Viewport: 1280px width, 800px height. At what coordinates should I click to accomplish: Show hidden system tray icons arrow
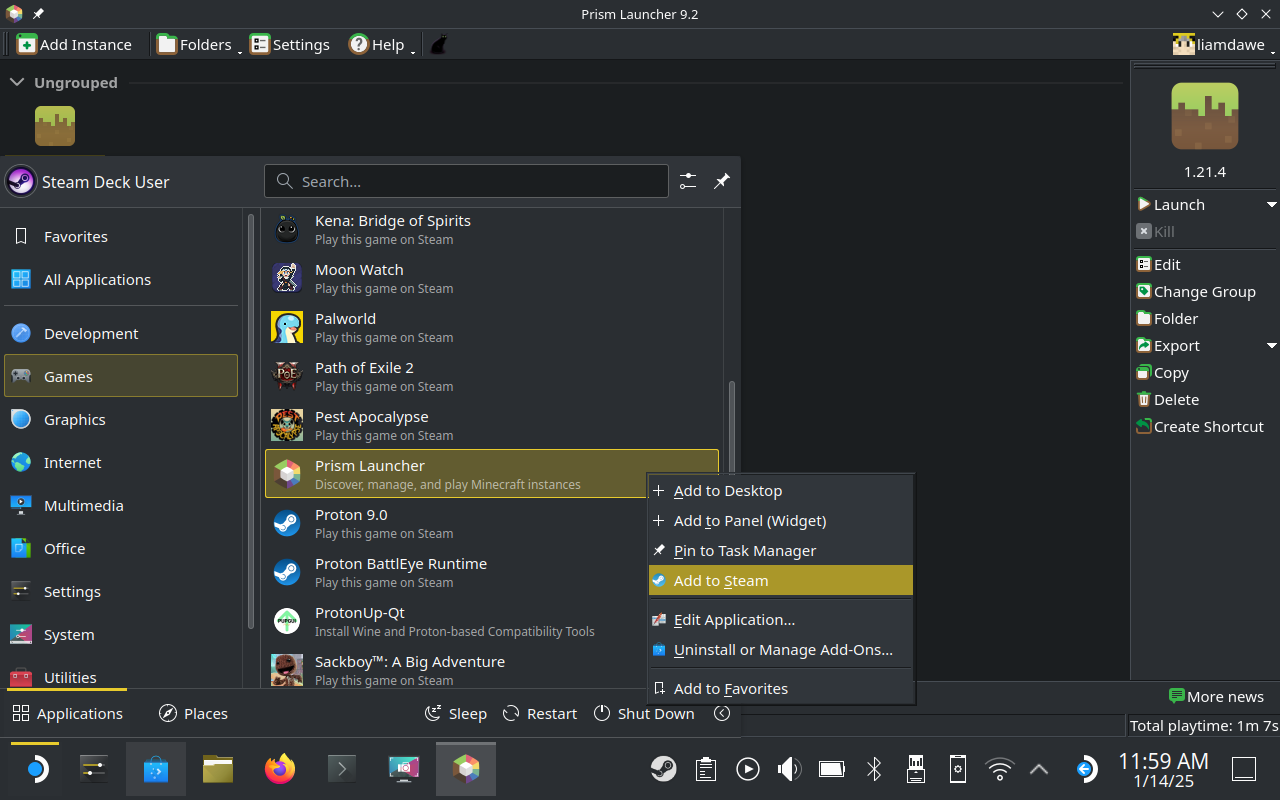point(1039,768)
